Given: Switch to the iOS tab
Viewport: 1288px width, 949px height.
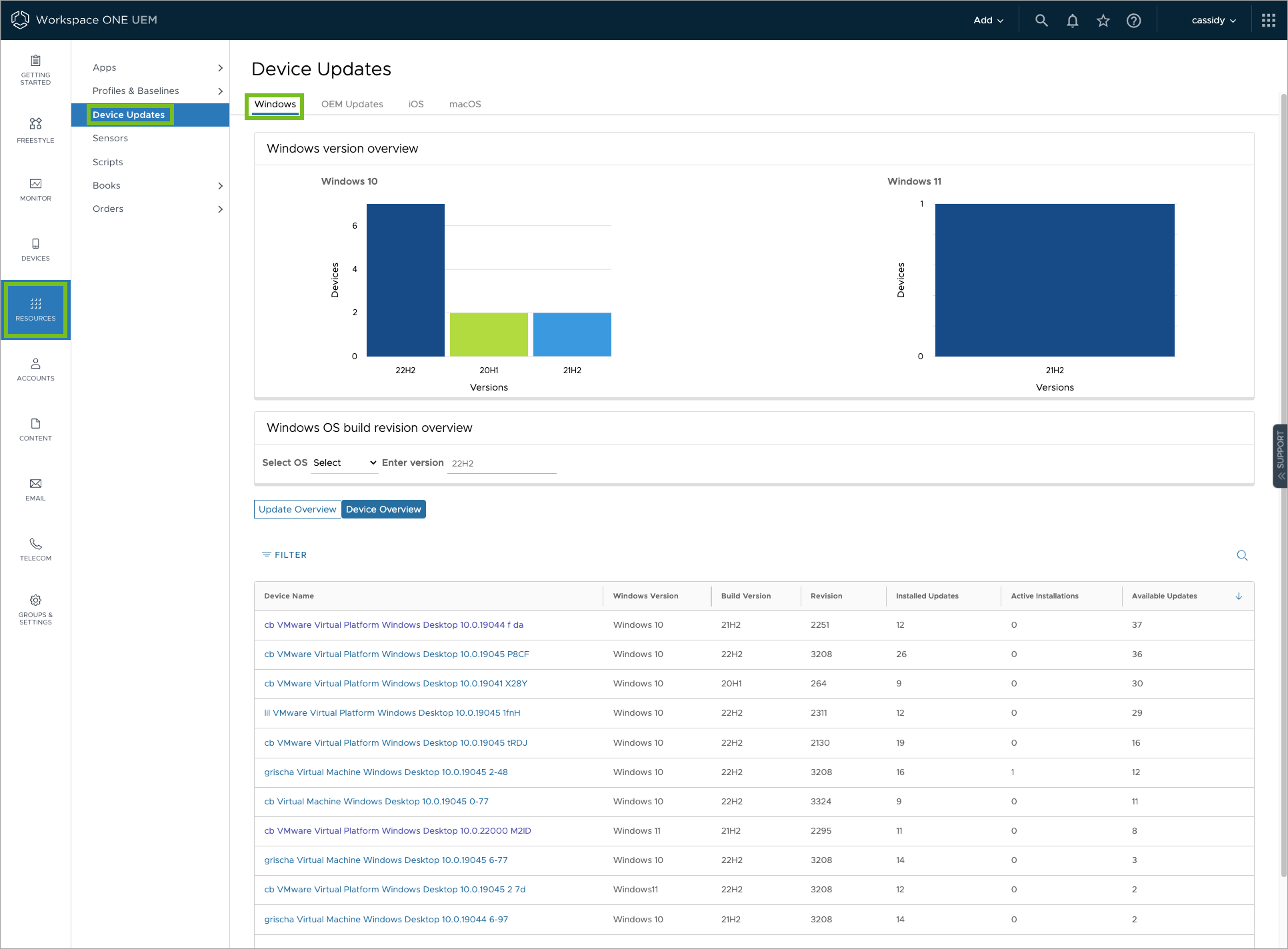Looking at the screenshot, I should pyautogui.click(x=416, y=104).
